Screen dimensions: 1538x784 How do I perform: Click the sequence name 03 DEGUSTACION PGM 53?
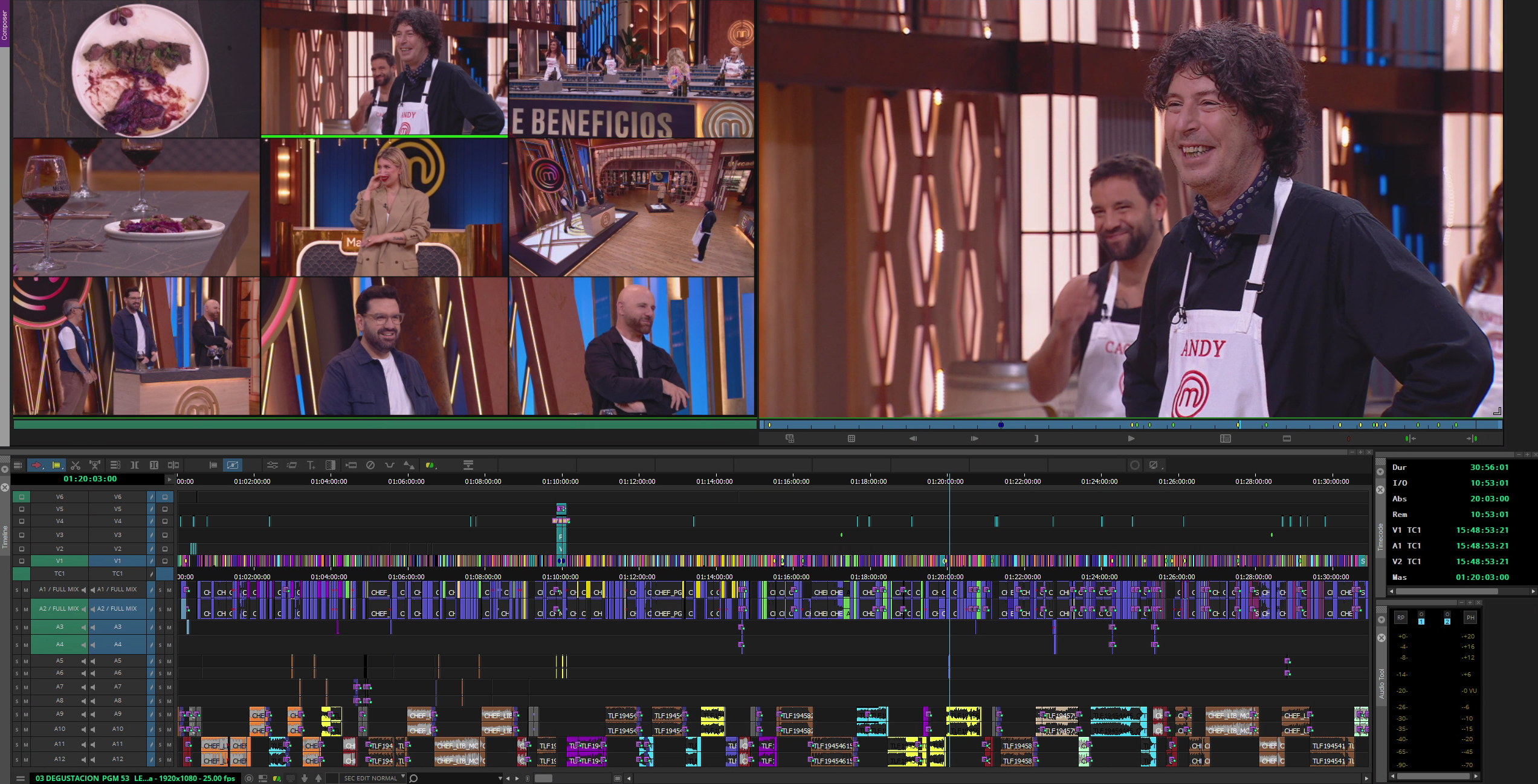(83, 778)
